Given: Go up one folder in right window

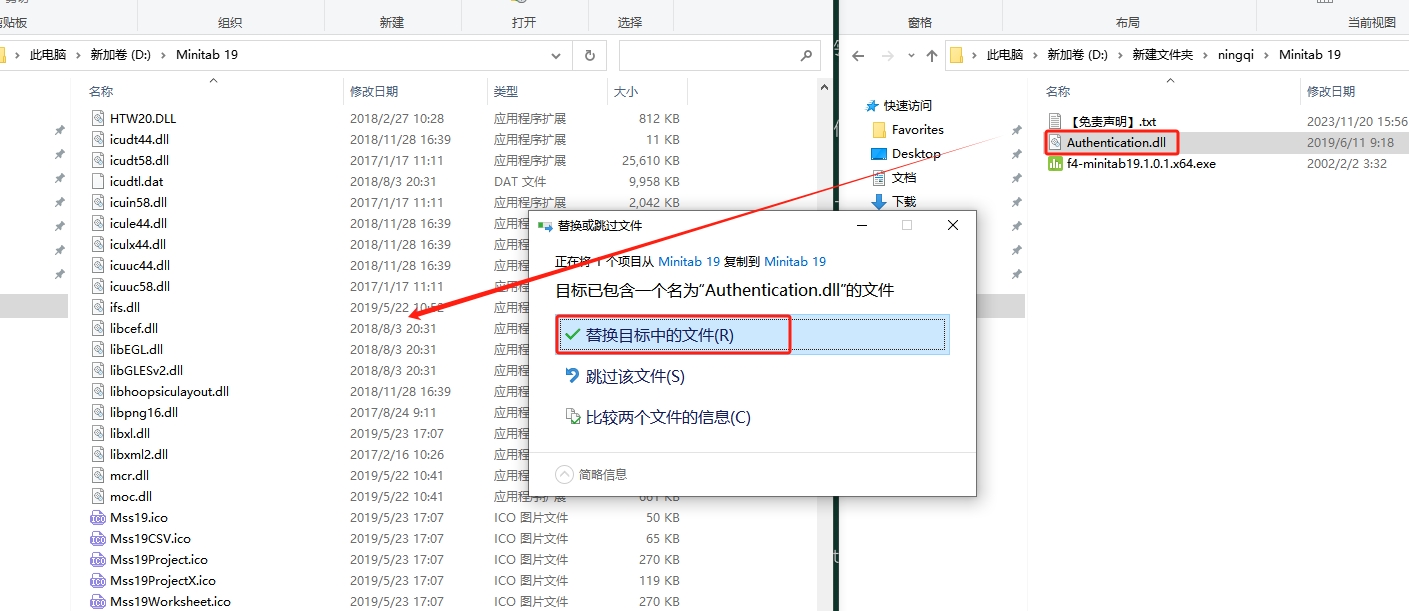Looking at the screenshot, I should coord(932,55).
